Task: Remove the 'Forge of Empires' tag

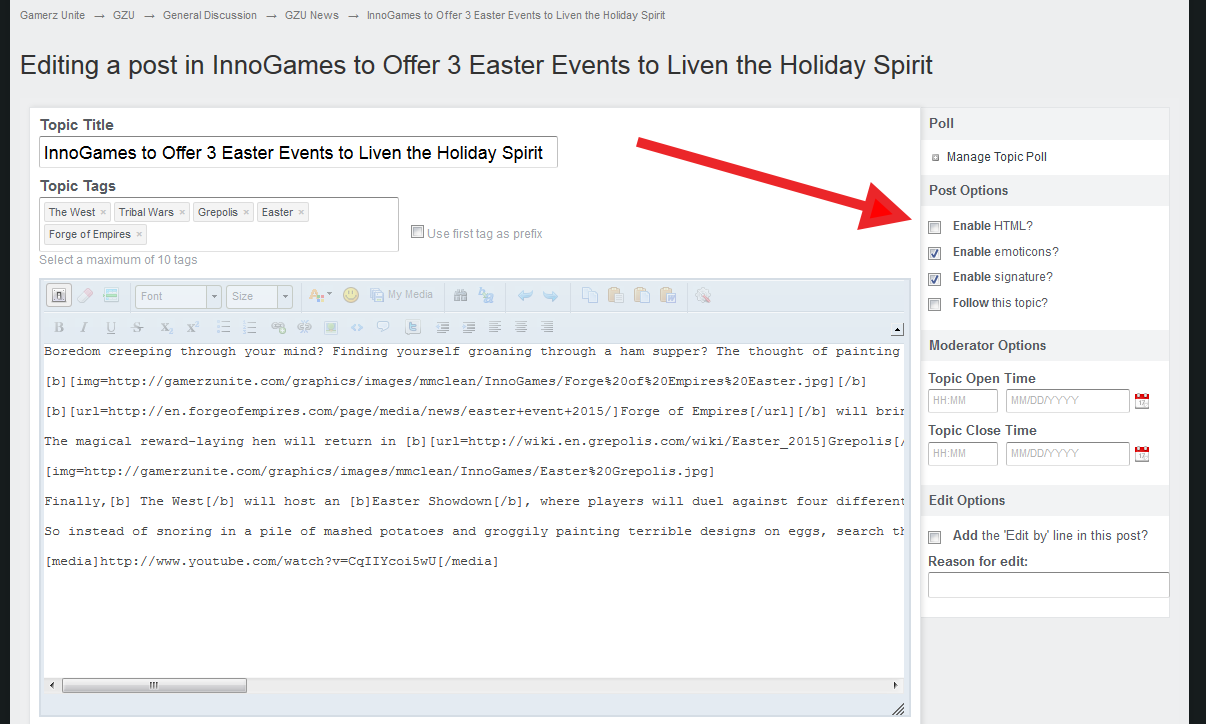Action: pos(139,234)
